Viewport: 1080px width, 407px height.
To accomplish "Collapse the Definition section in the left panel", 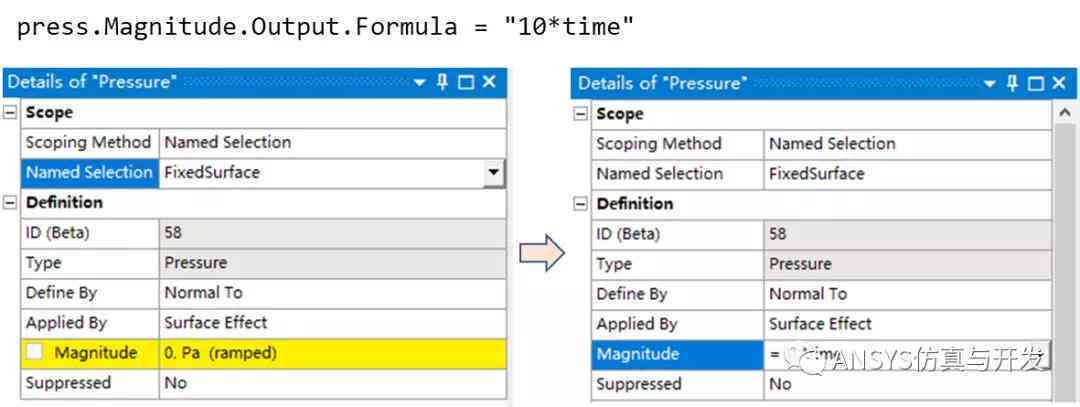I will (x=10, y=202).
